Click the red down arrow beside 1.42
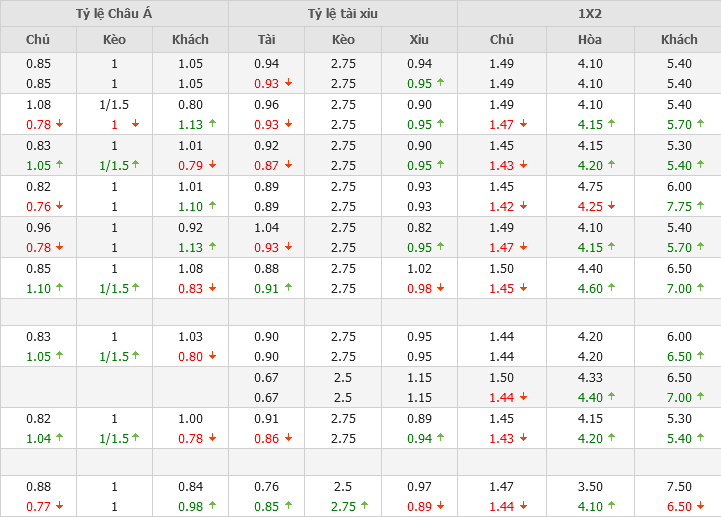The image size is (721, 517). point(523,206)
